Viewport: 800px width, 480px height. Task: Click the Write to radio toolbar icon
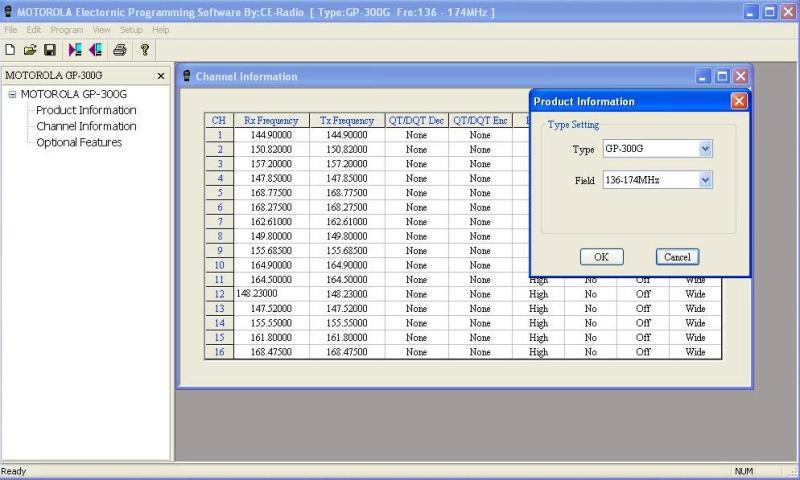(95, 49)
